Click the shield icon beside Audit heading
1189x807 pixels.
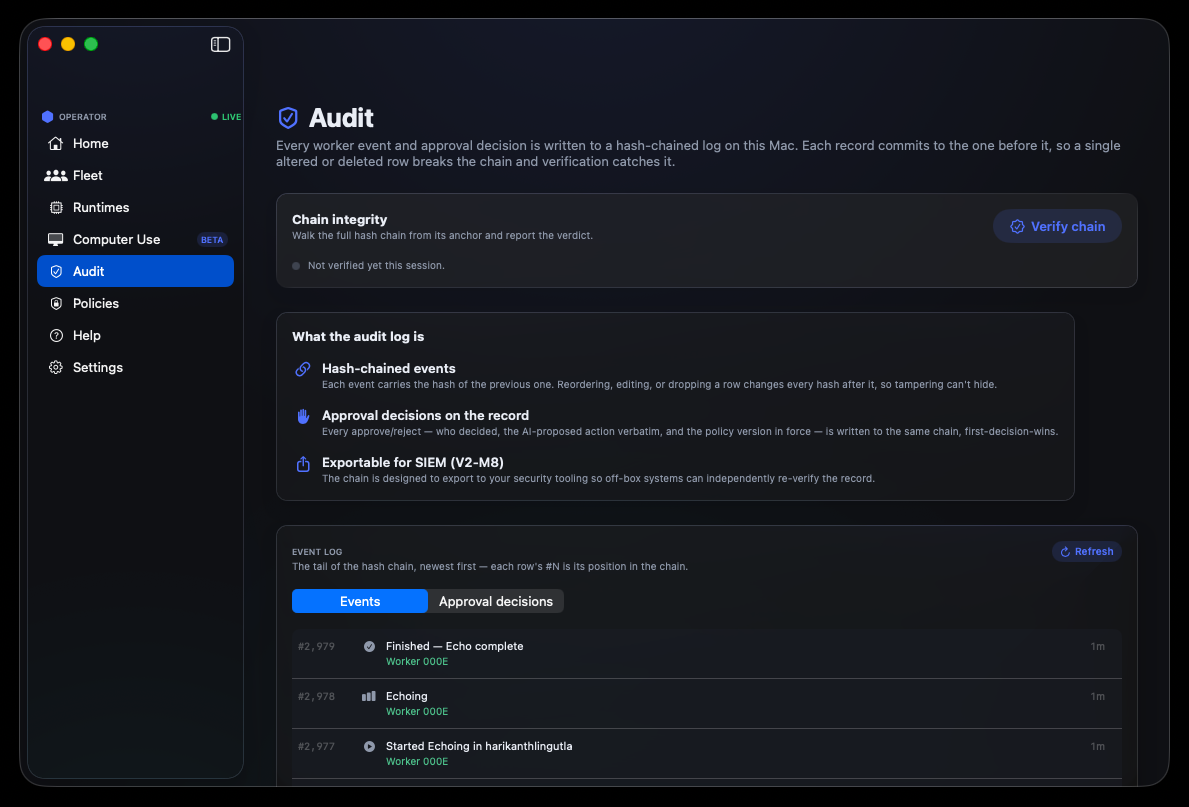288,118
